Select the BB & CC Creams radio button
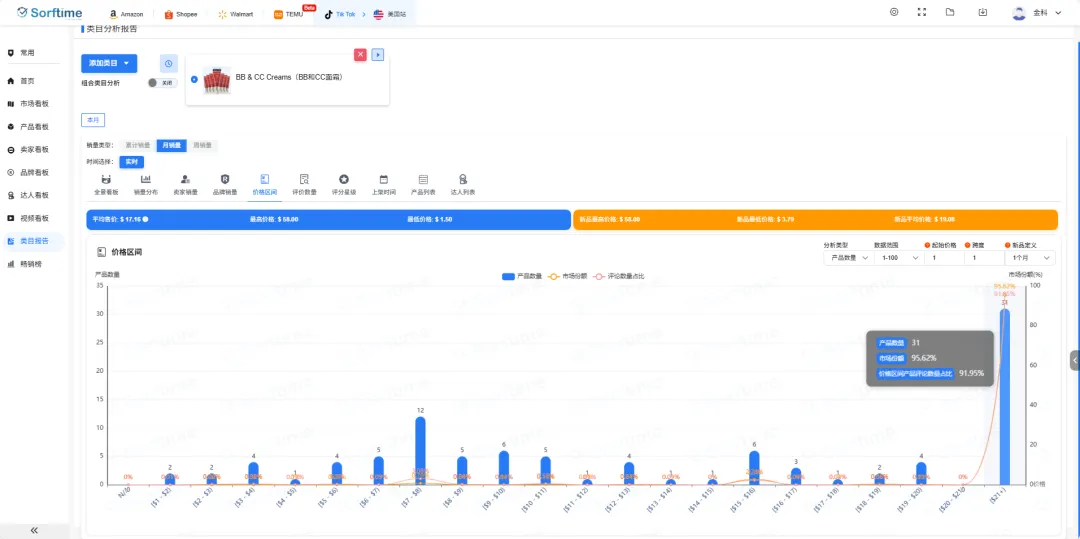The image size is (1080, 539). 194,79
